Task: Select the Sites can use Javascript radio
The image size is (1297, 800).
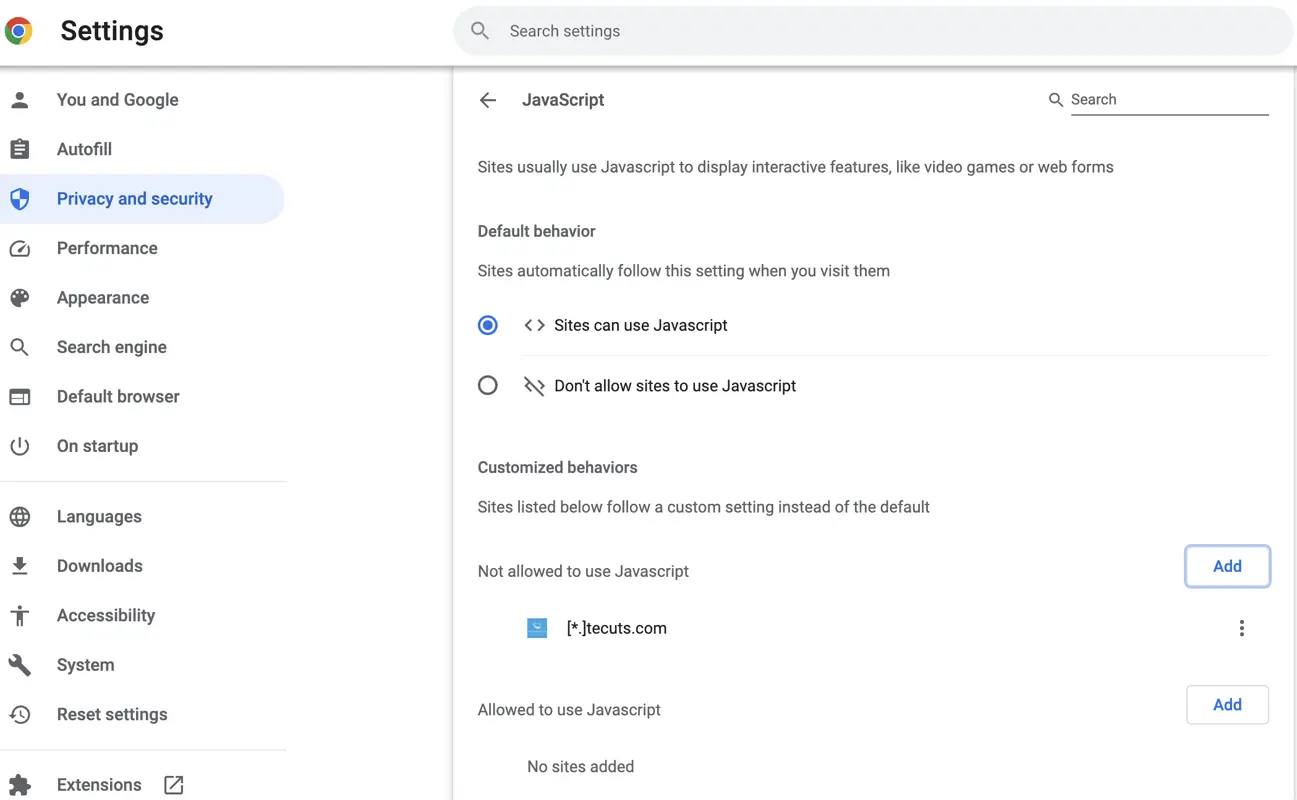Action: [488, 325]
